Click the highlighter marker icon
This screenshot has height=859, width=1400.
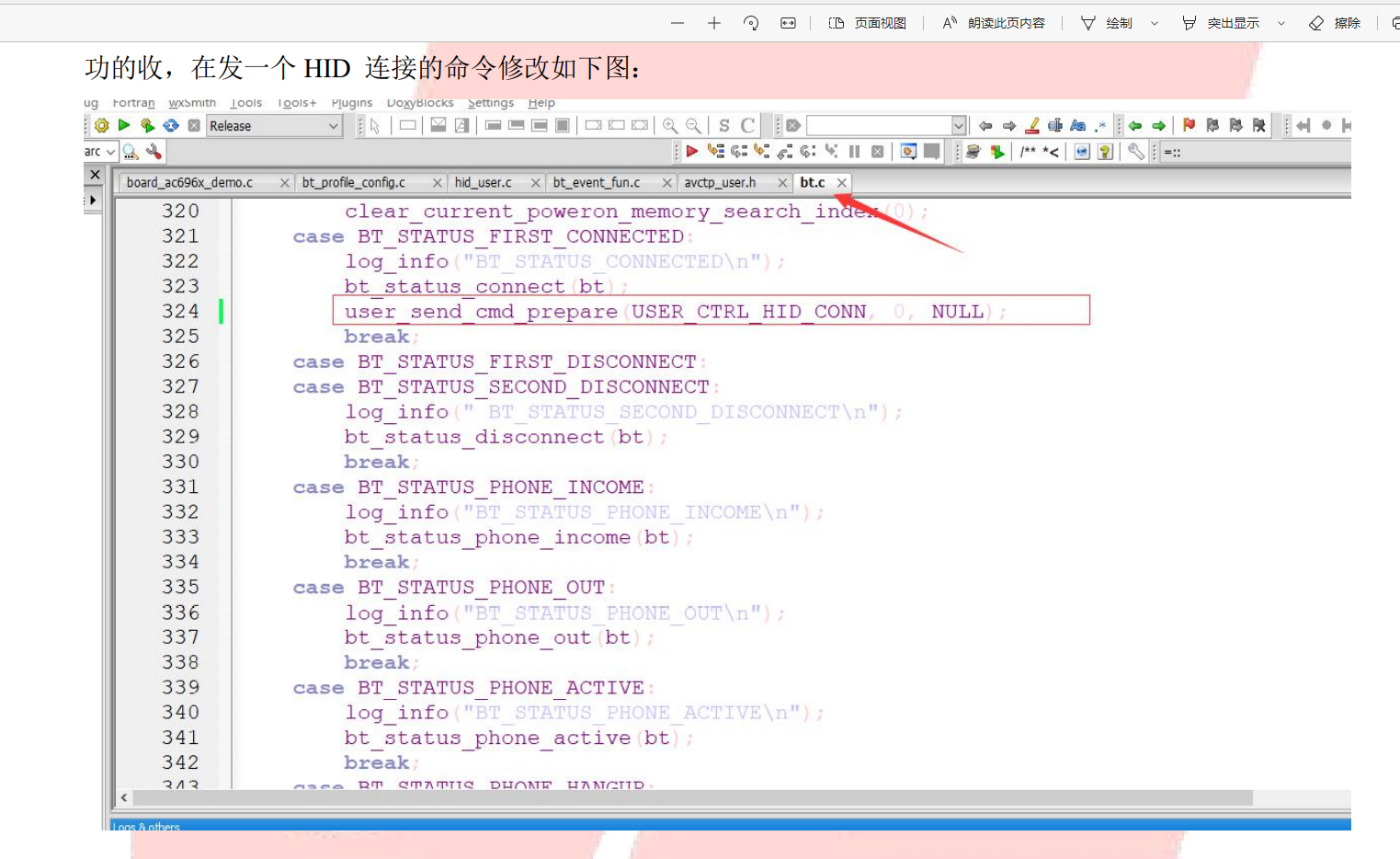[1032, 126]
